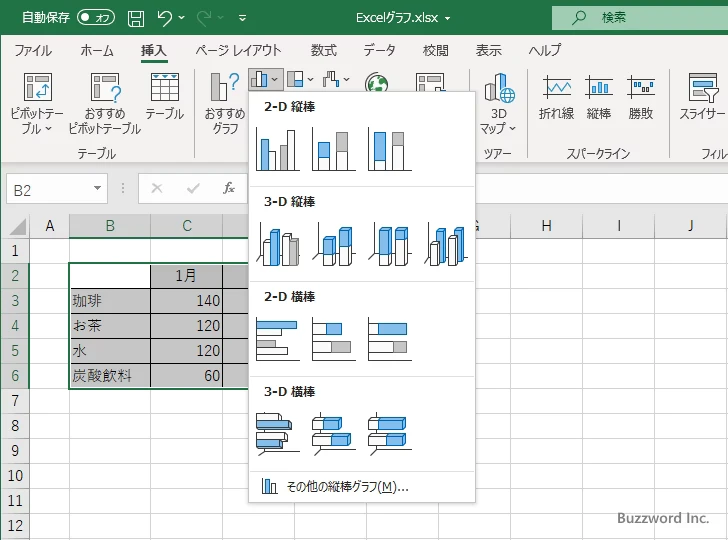
Task: Click the cancel X formula button
Action: click(x=157, y=188)
